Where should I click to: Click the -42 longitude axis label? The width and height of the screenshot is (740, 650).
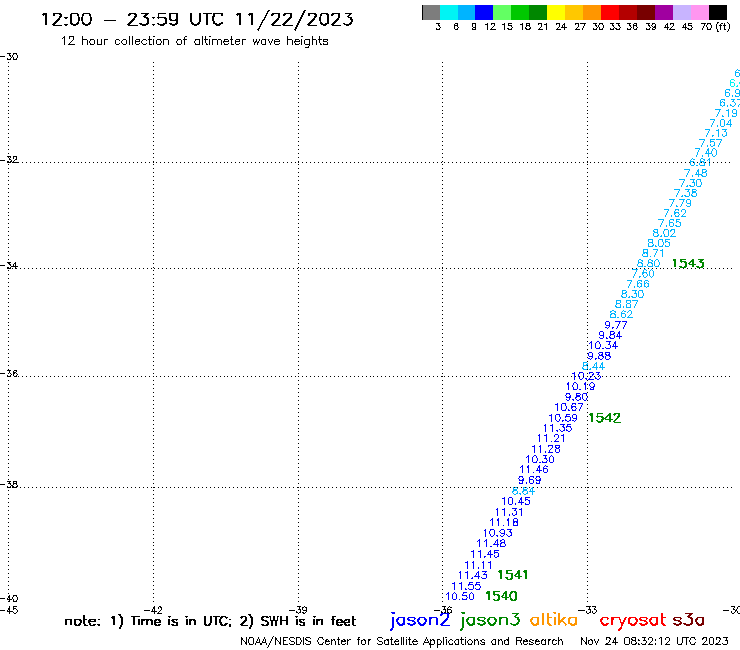point(153,610)
